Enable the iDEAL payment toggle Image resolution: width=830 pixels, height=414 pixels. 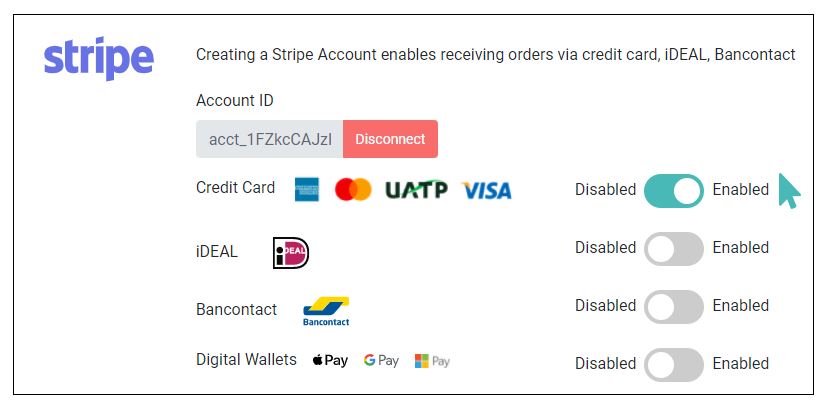coord(674,248)
